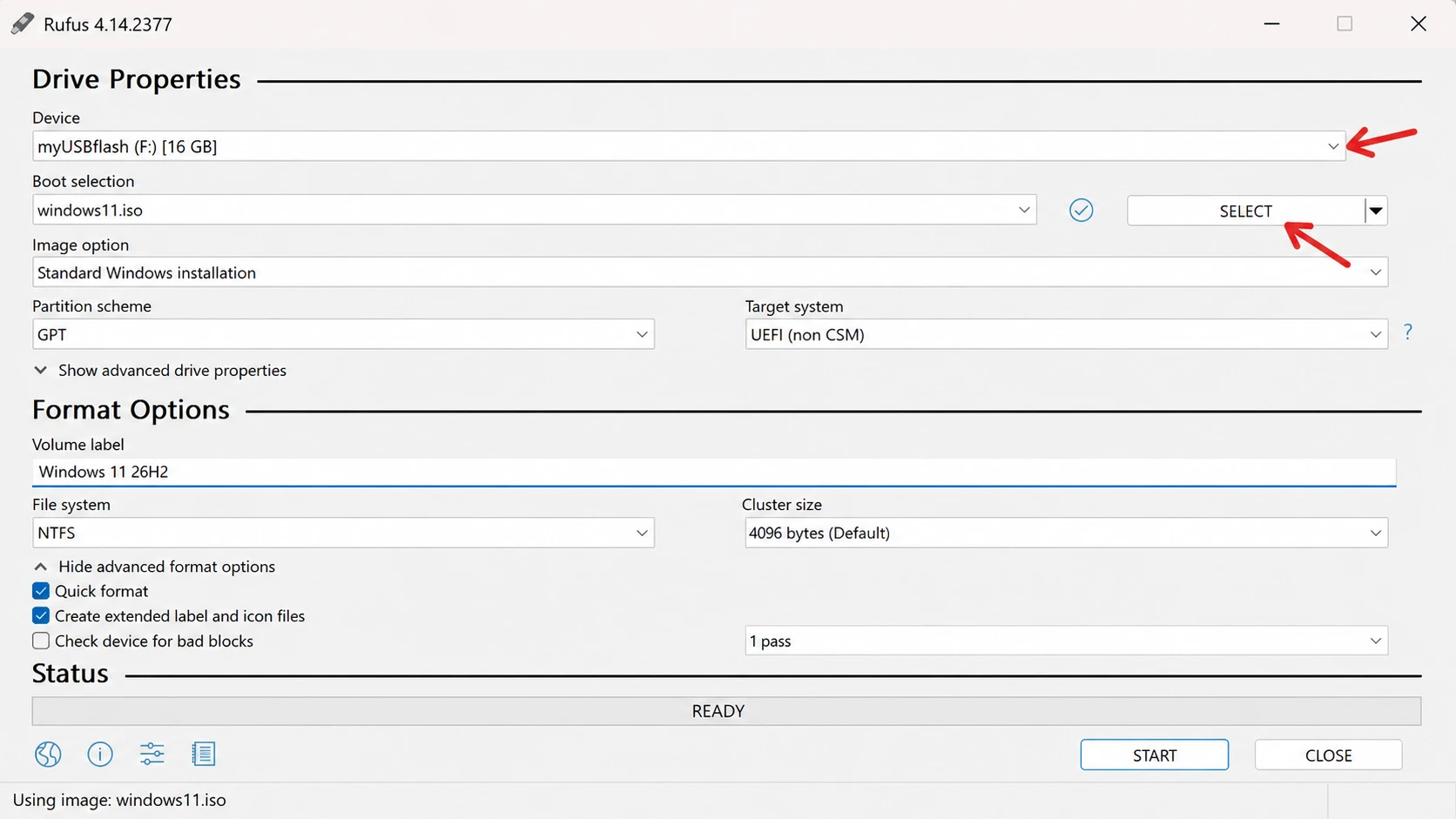Close the Rufus window with X
Viewport: 1456px width, 819px height.
(x=1419, y=23)
